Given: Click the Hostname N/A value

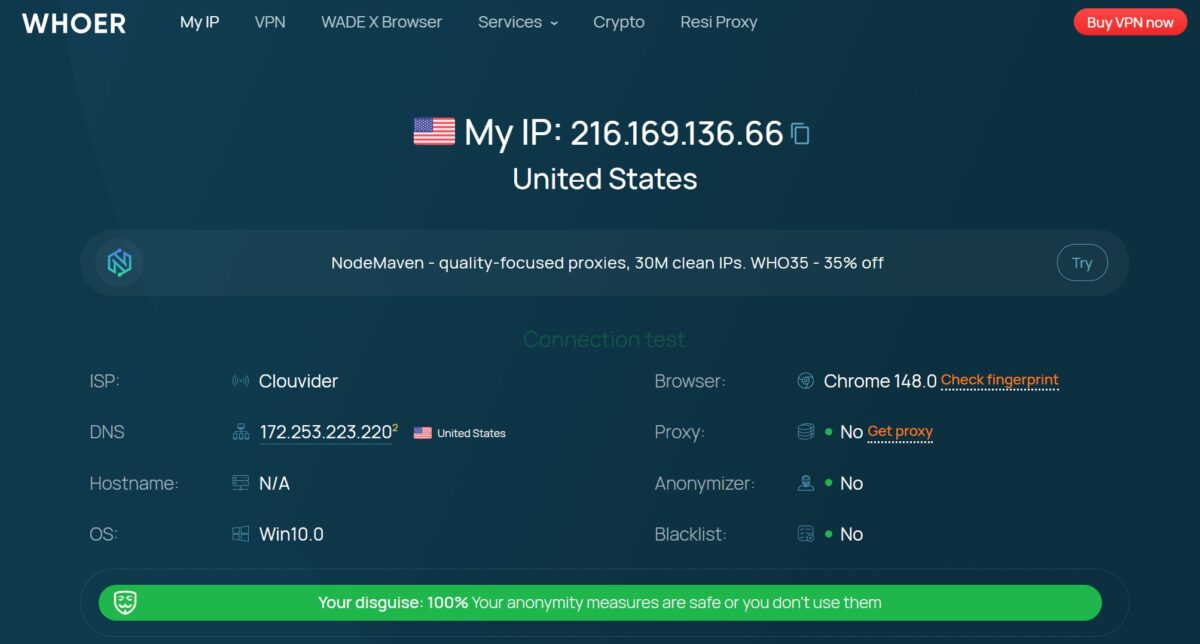Looking at the screenshot, I should coord(274,483).
